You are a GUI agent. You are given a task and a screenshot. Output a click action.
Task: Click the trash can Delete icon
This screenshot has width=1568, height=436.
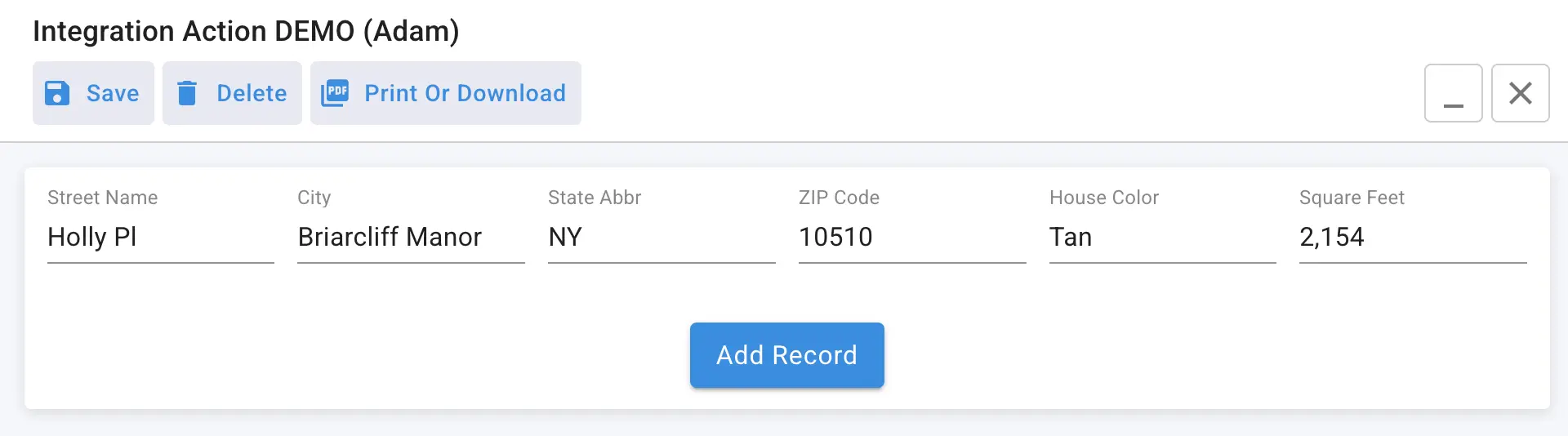(187, 93)
